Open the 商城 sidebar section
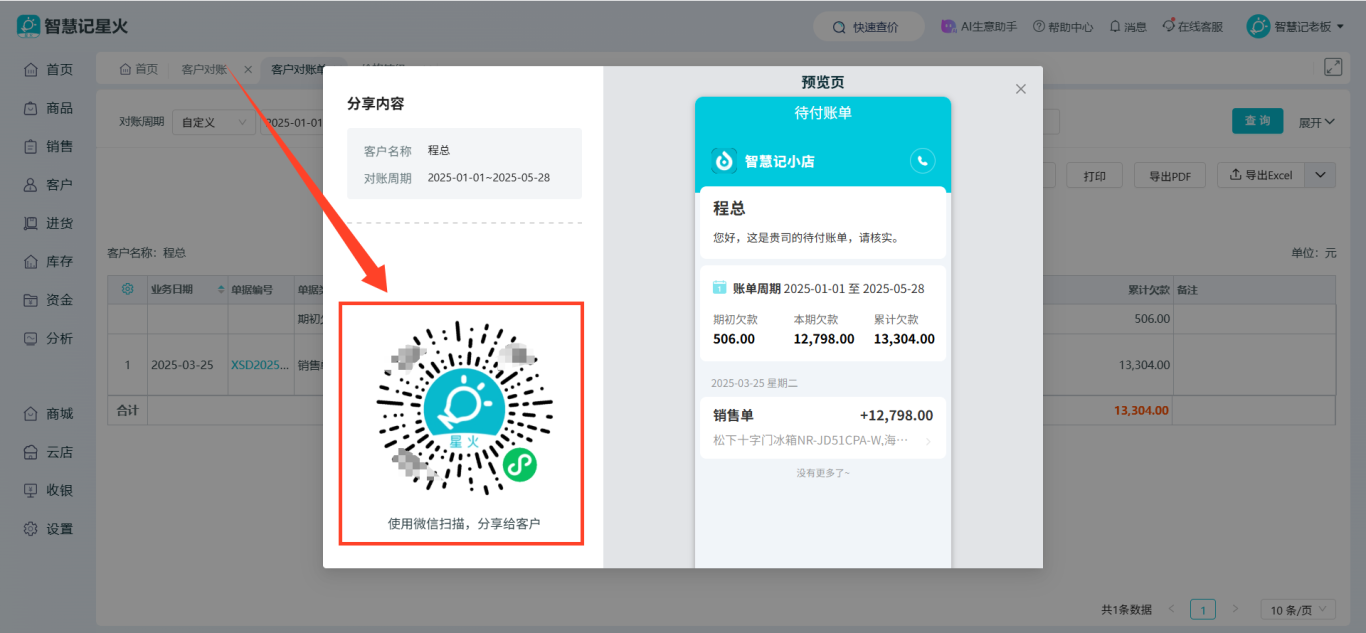The width and height of the screenshot is (1366, 633). [48, 414]
